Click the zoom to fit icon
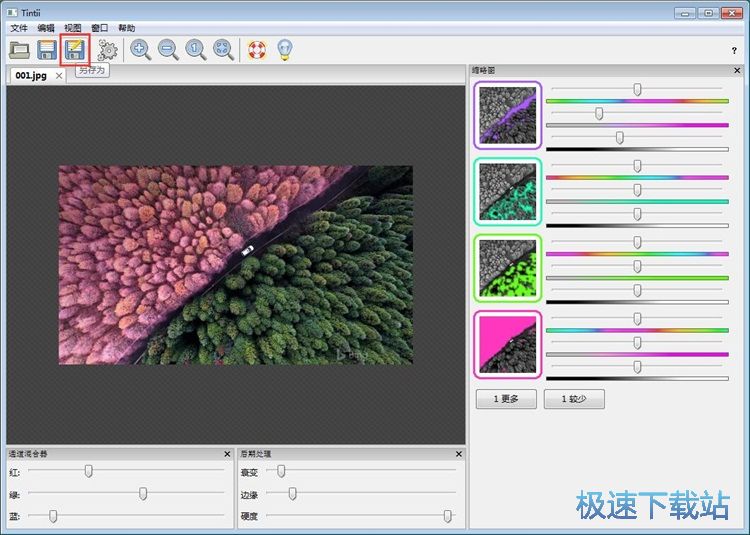The image size is (750, 535). 223,49
